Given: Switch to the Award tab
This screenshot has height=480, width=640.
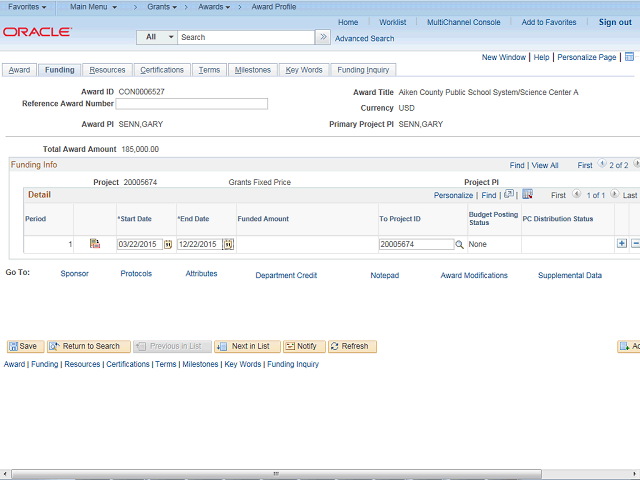Looking at the screenshot, I should click(19, 70).
